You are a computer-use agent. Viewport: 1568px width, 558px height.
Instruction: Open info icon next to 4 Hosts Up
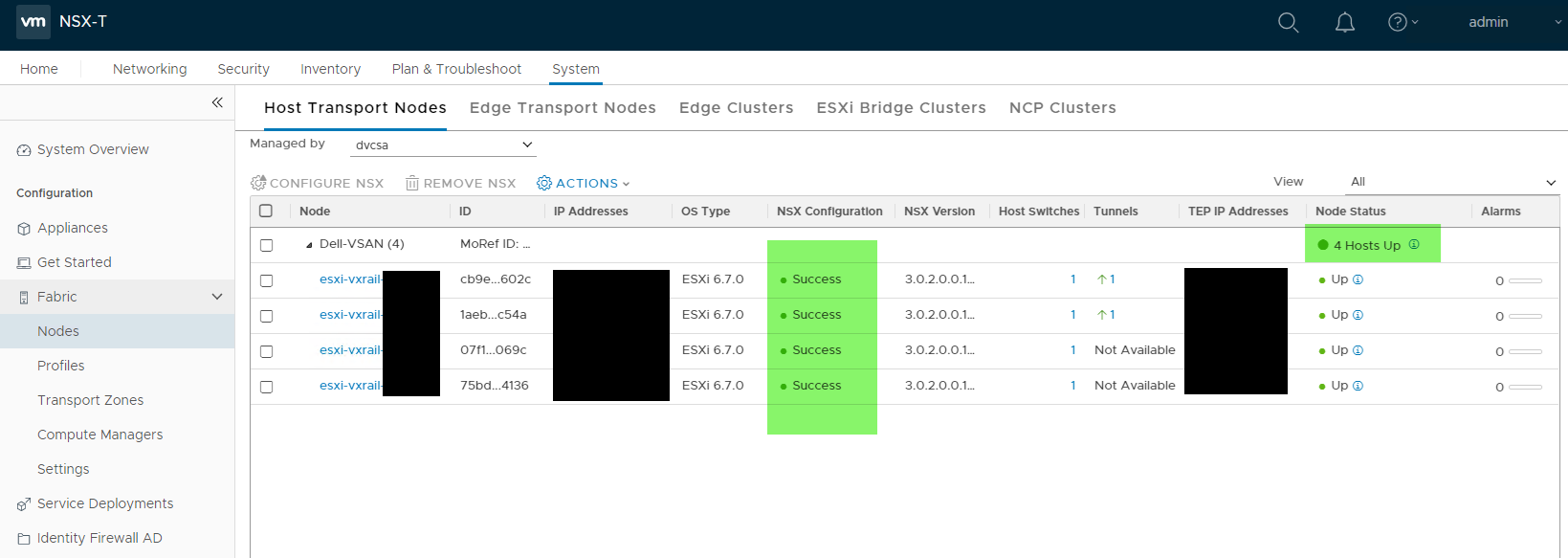1414,244
